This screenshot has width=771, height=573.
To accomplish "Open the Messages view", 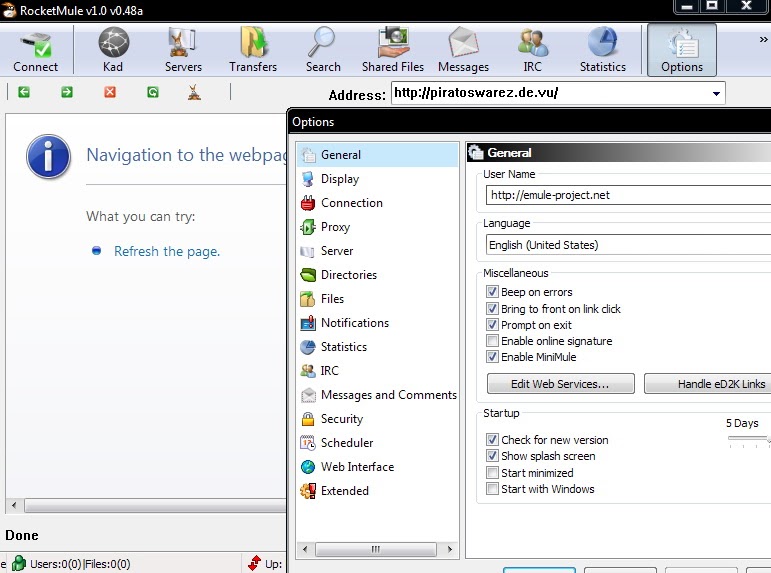I will [x=463, y=50].
